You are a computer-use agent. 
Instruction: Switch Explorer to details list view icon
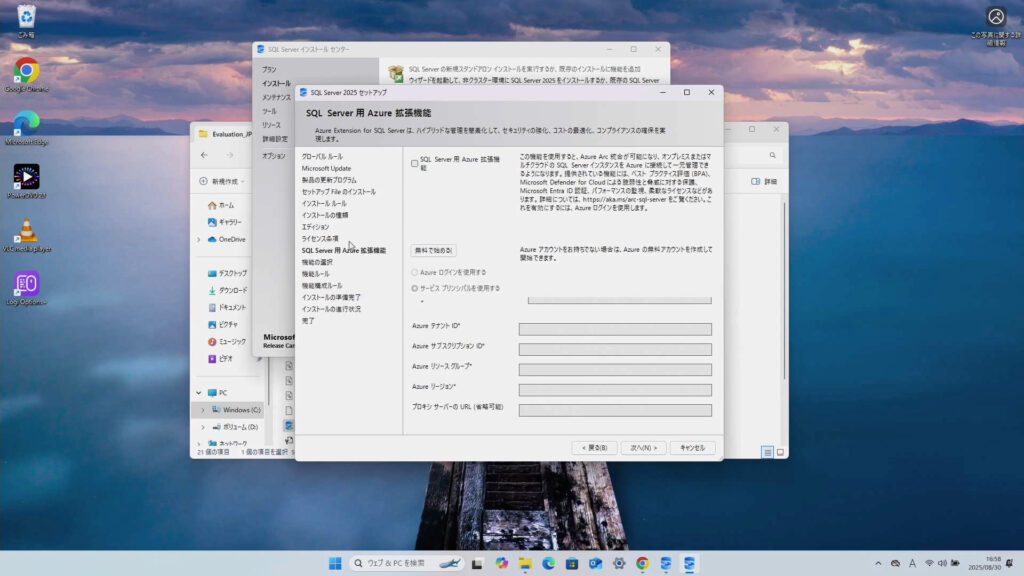tap(767, 452)
